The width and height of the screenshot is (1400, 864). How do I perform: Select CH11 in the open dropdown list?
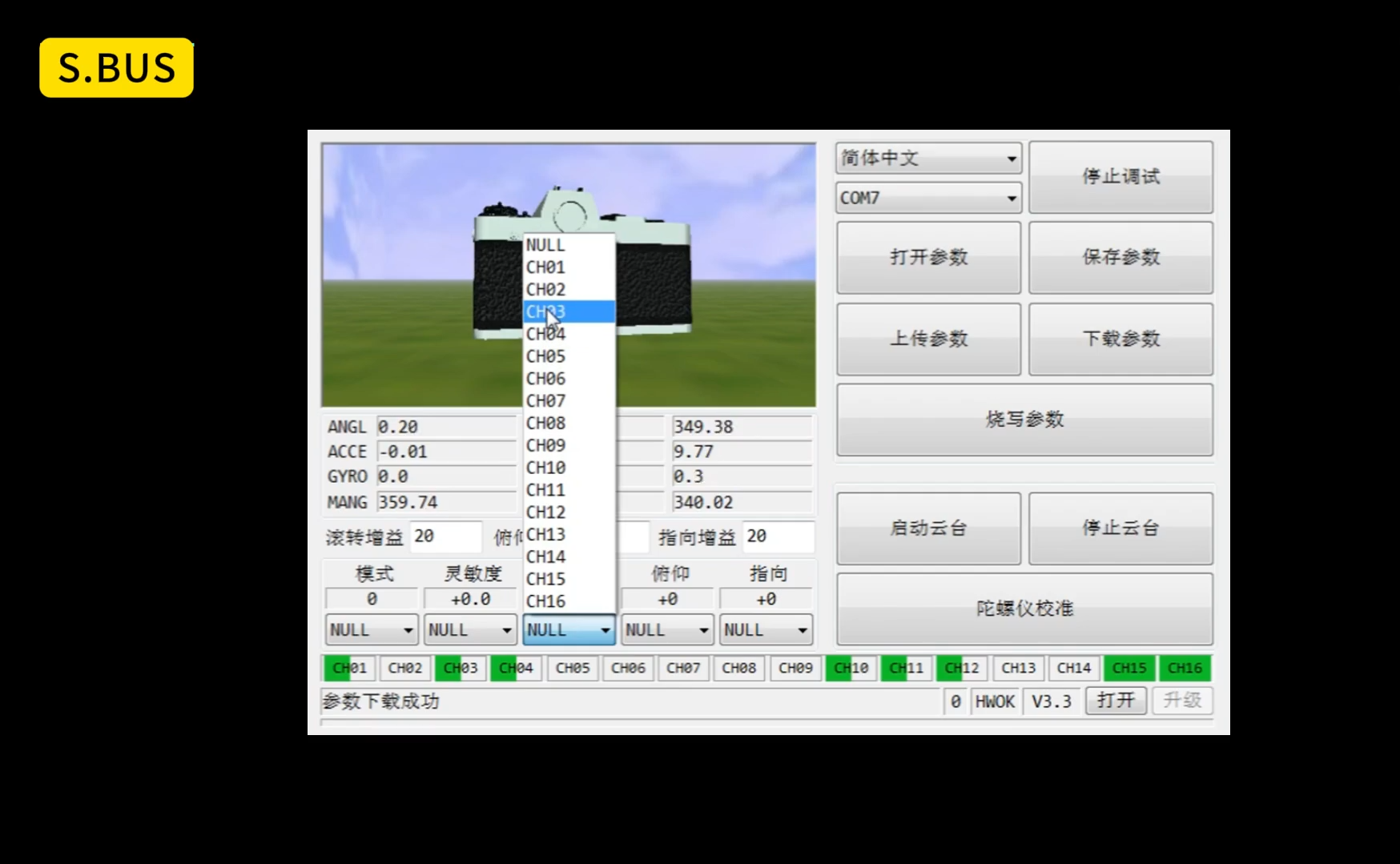pyautogui.click(x=569, y=490)
